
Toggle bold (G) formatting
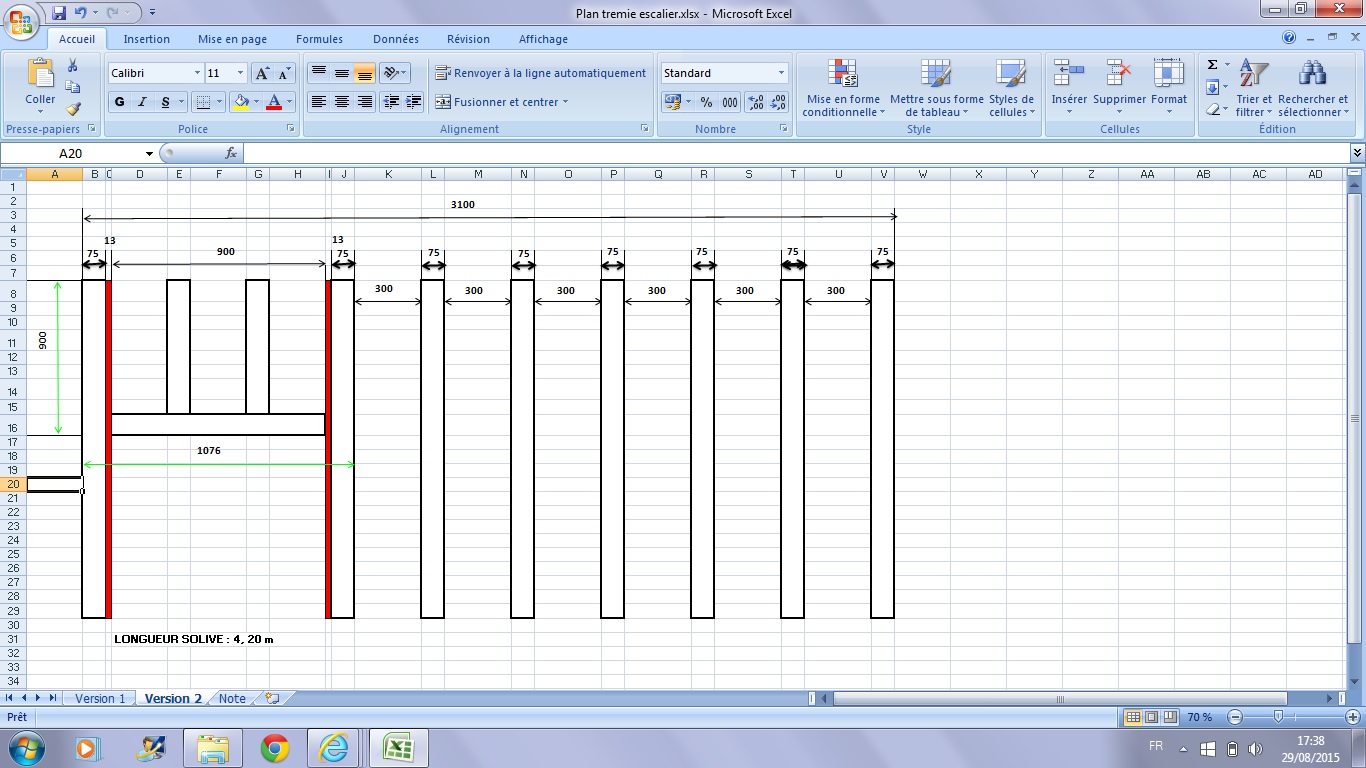[120, 101]
